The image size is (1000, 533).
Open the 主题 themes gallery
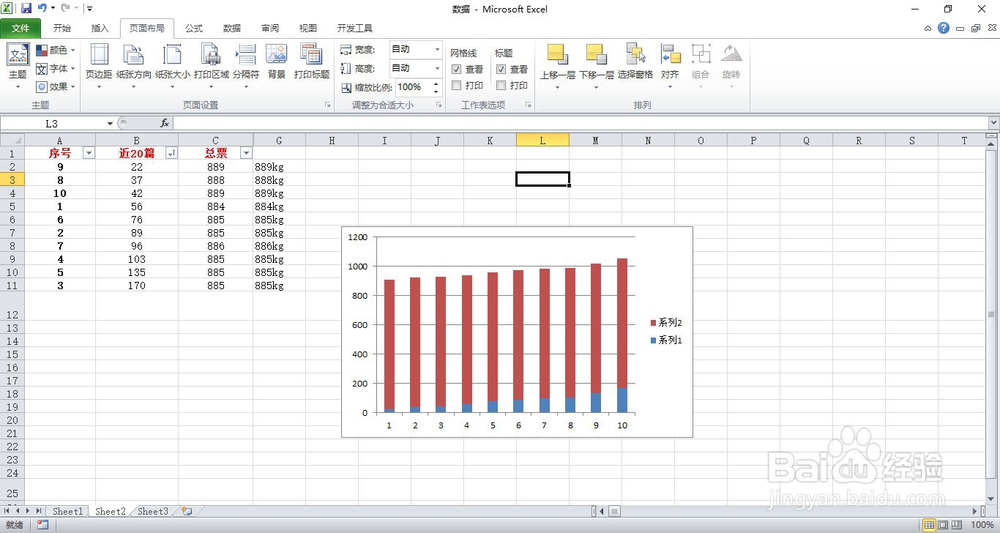pos(18,67)
